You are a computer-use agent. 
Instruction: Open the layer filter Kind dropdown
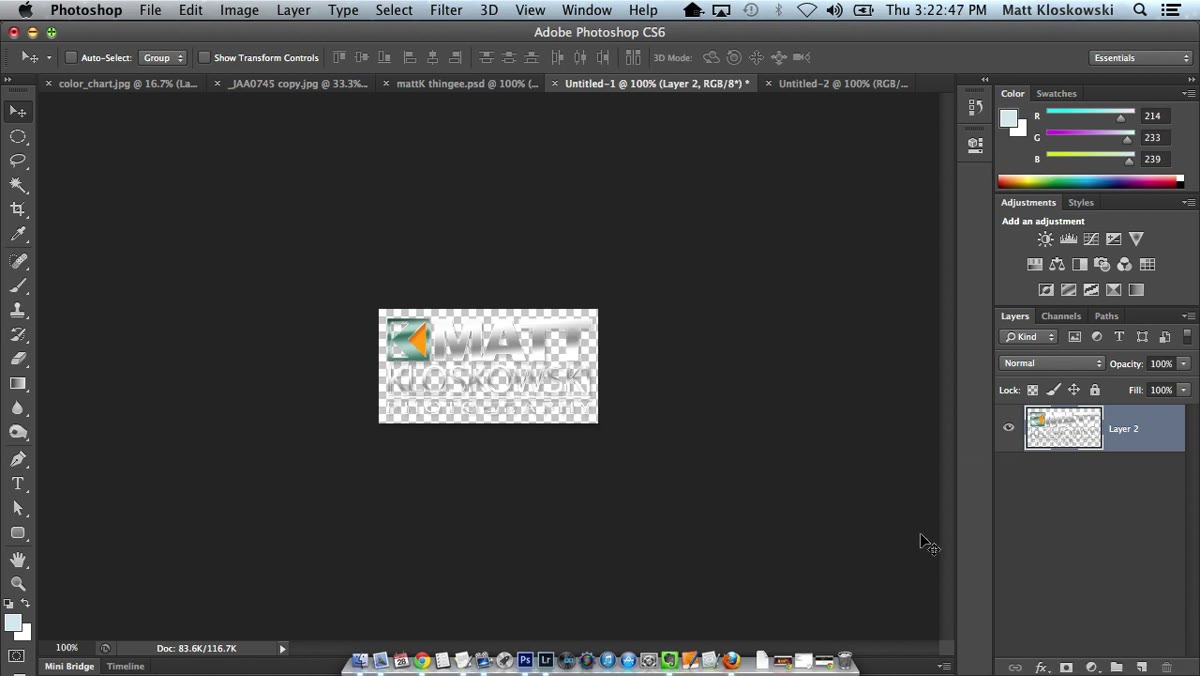click(x=1029, y=337)
